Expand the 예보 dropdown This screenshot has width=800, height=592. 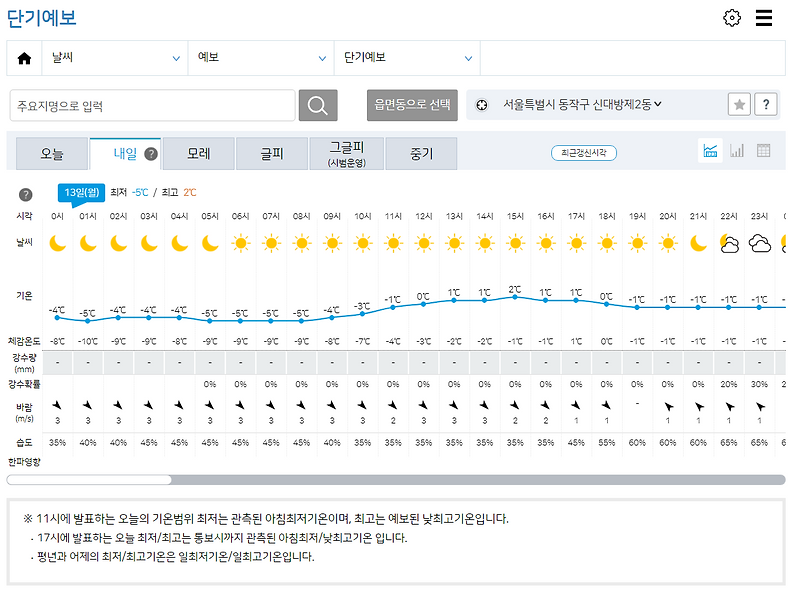pos(261,58)
